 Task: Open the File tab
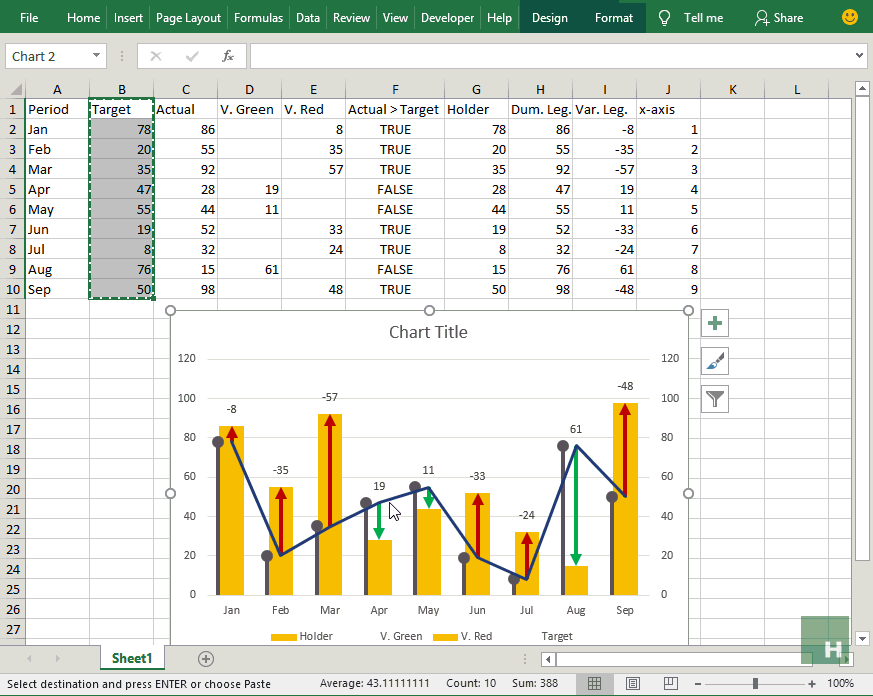pyautogui.click(x=29, y=18)
